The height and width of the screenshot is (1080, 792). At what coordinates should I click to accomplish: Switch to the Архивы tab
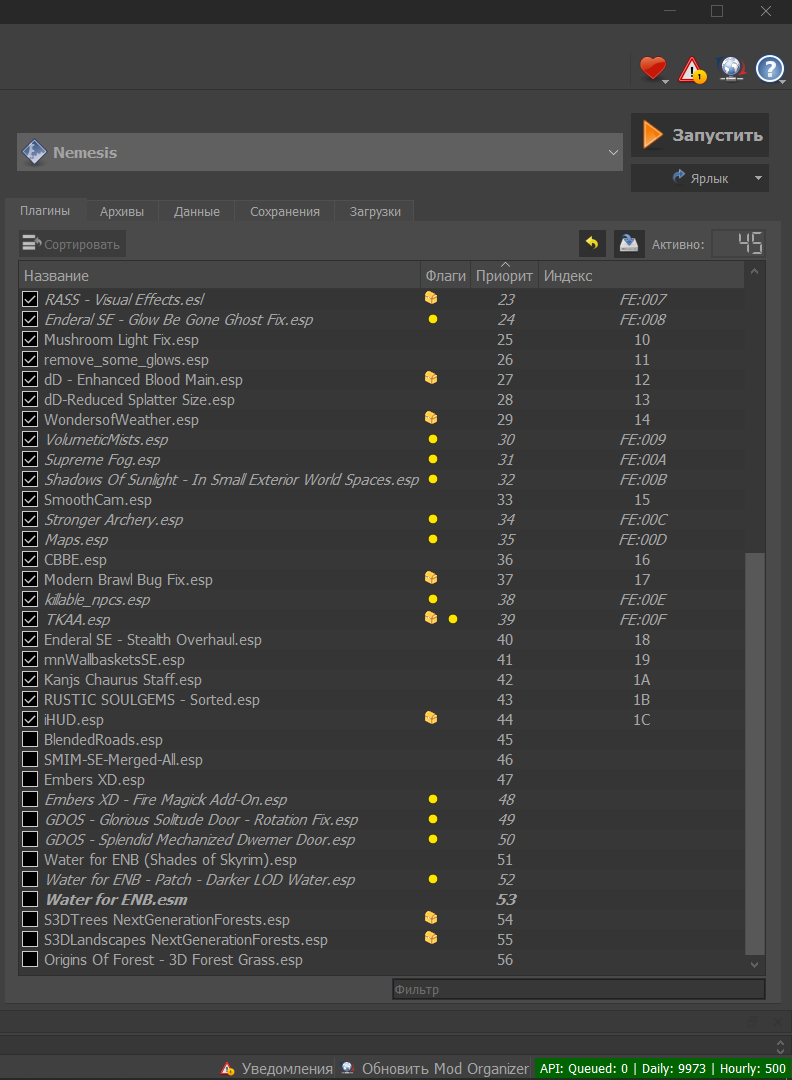click(122, 211)
